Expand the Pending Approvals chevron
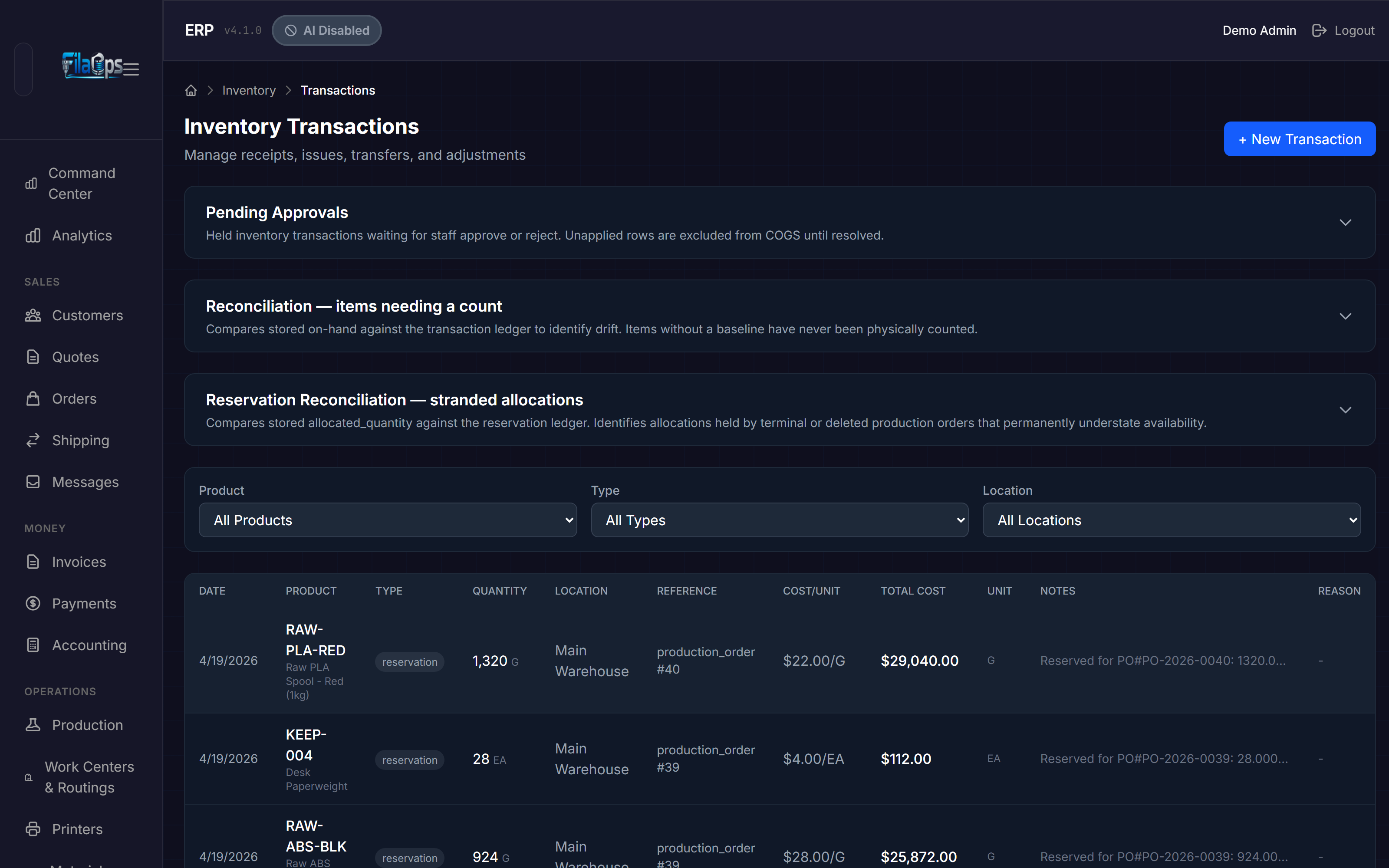 [1345, 223]
